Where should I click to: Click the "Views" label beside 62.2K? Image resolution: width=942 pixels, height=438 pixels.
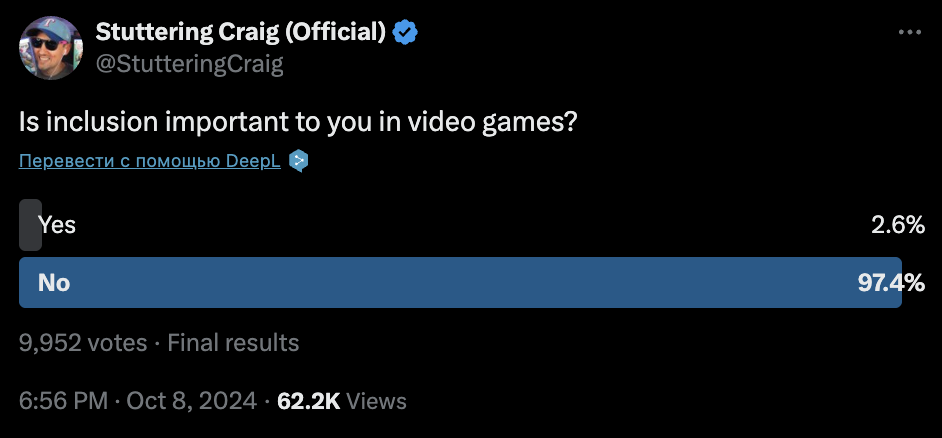(x=377, y=401)
